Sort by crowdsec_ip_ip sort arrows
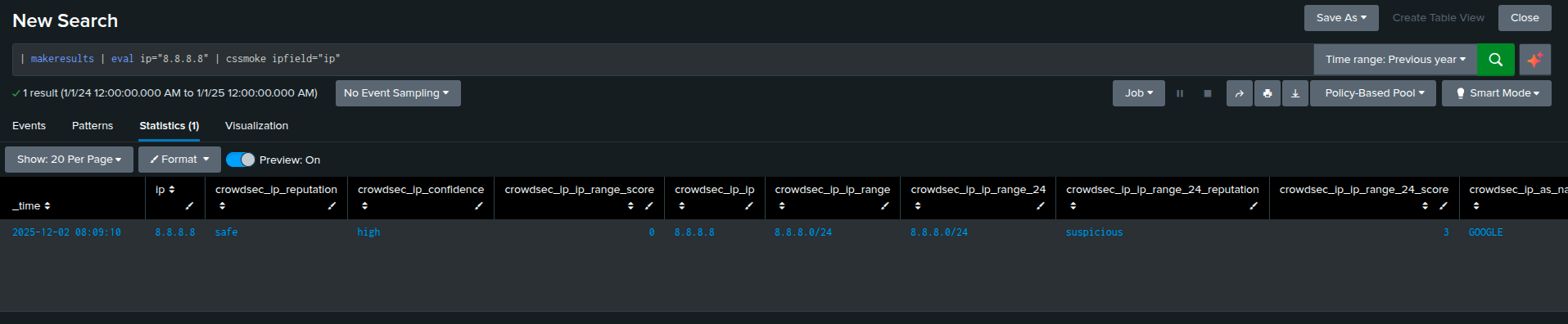This screenshot has height=324, width=1568. point(681,206)
